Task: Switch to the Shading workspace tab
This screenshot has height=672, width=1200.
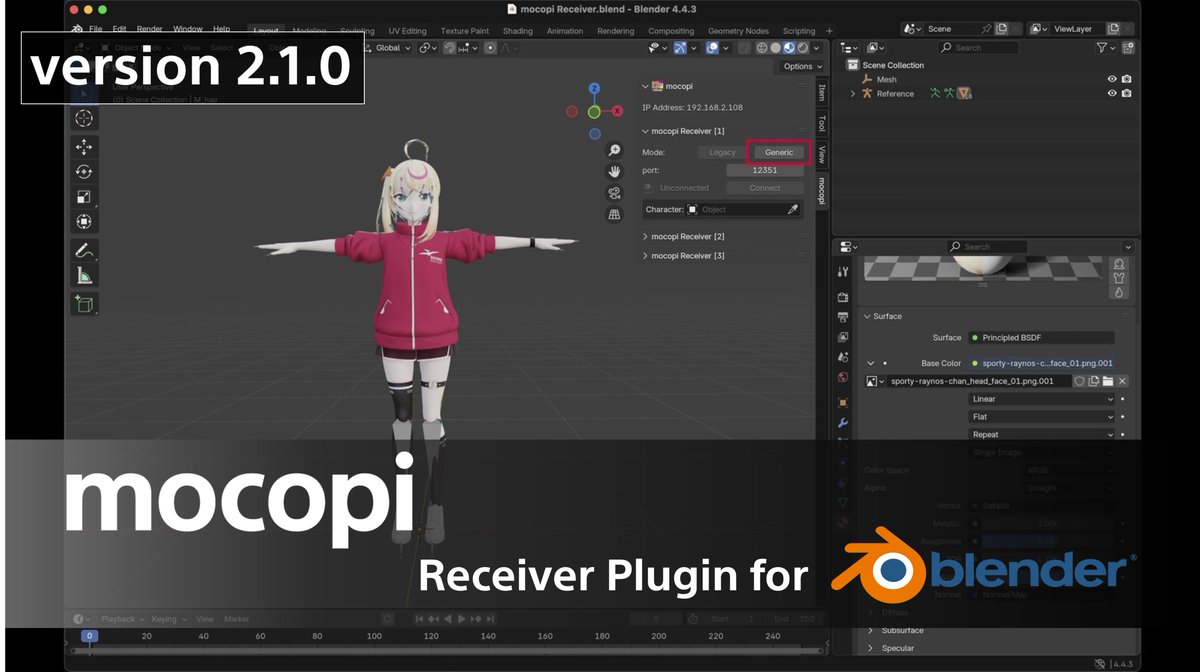Action: [x=517, y=31]
